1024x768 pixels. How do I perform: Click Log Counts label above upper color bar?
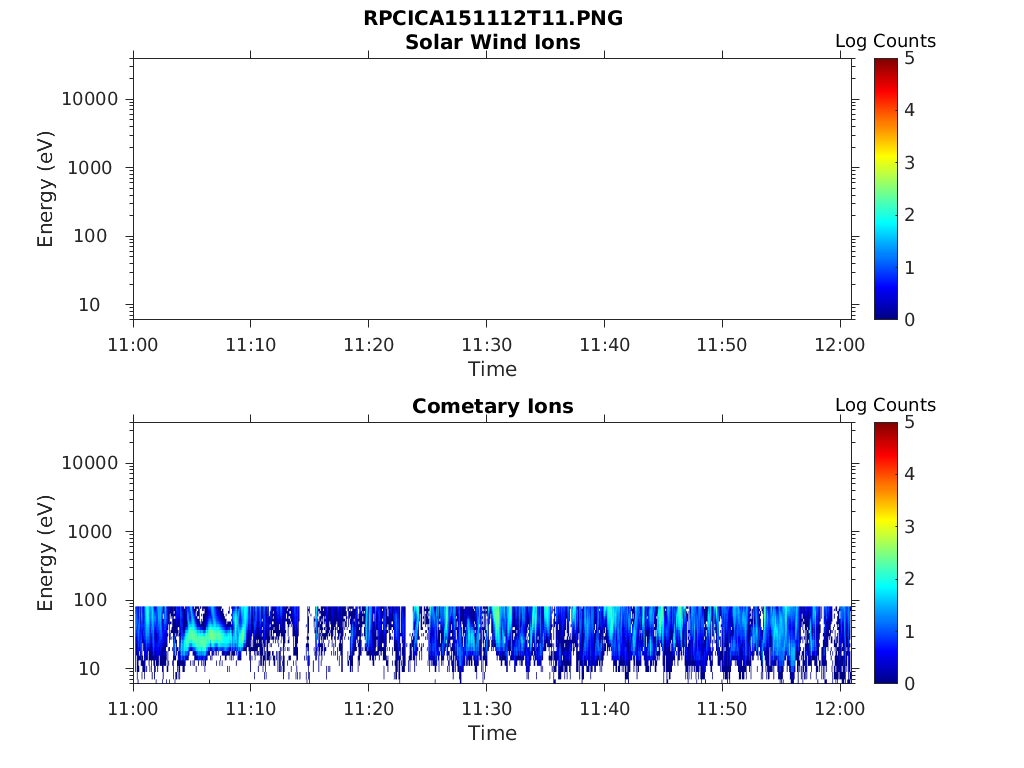tap(886, 40)
